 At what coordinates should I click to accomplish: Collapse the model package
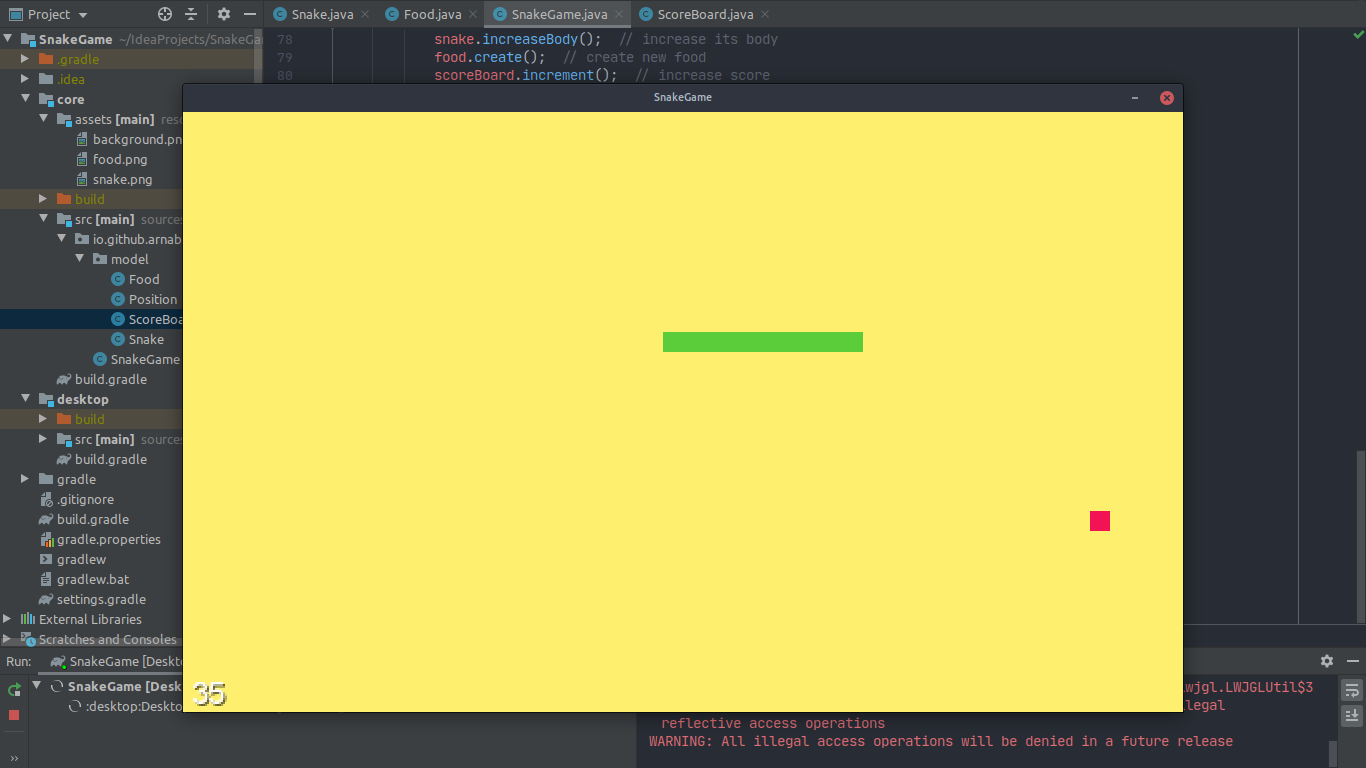tap(79, 259)
